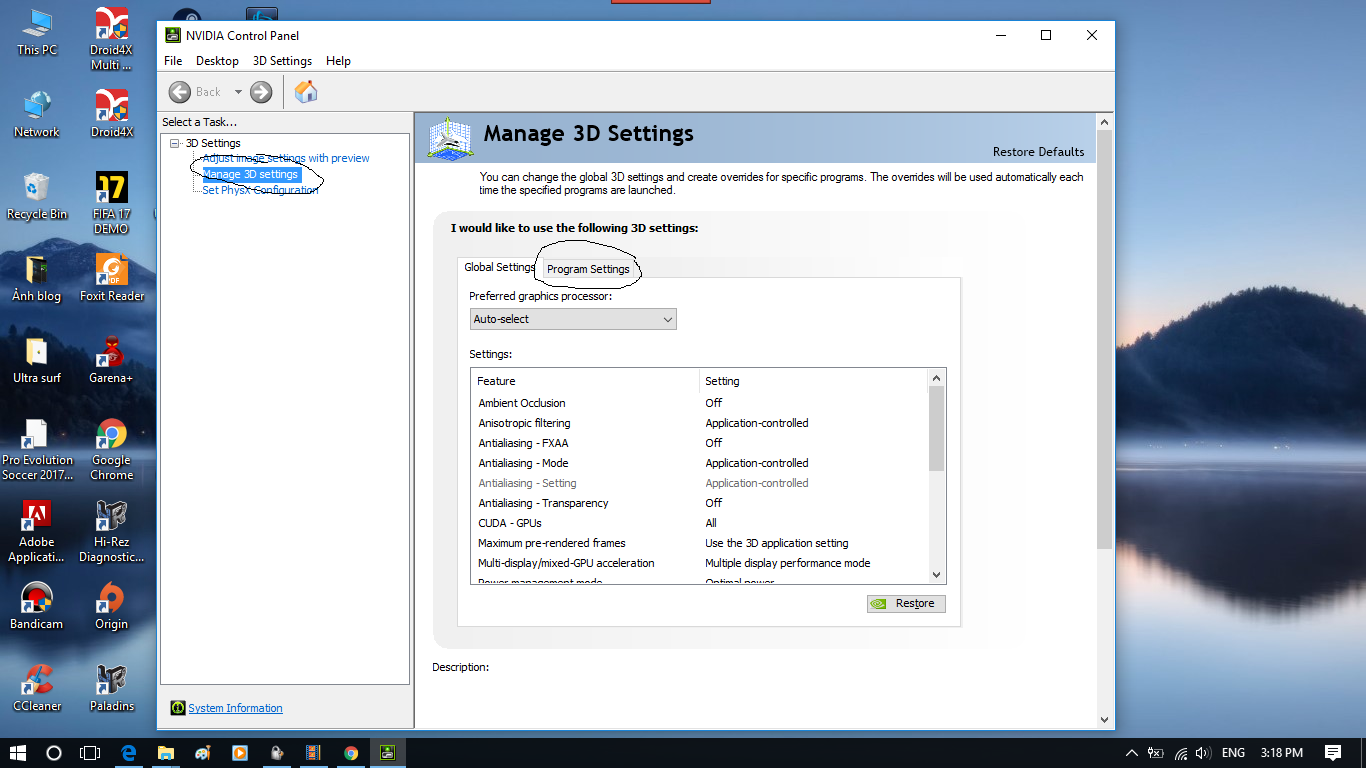This screenshot has width=1366, height=768.
Task: Click the Feature column header
Action: click(585, 381)
